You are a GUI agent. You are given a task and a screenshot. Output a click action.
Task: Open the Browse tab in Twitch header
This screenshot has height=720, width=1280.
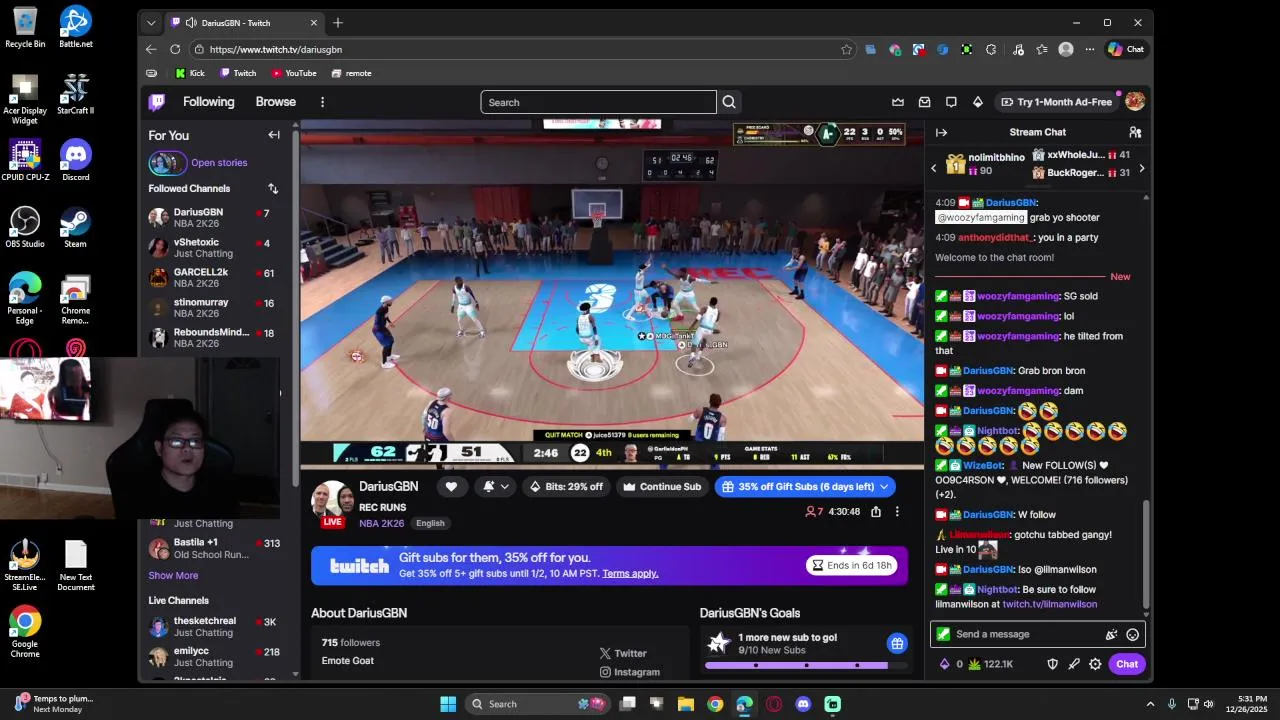coord(276,102)
